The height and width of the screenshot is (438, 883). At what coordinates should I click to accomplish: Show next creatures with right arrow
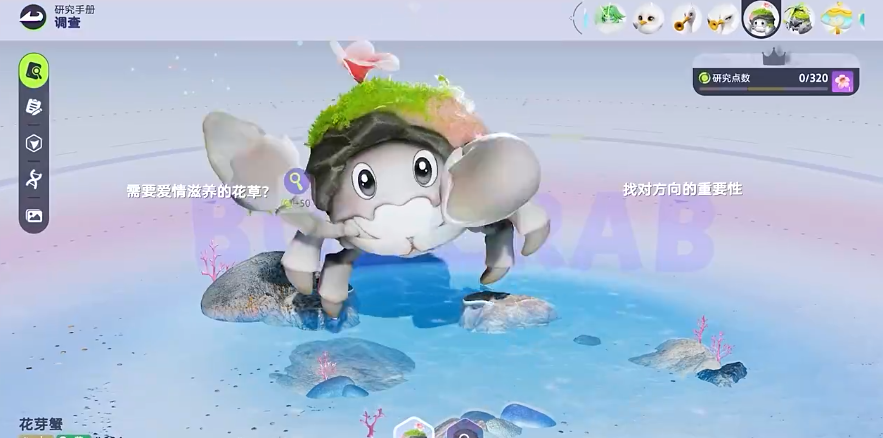[x=862, y=20]
